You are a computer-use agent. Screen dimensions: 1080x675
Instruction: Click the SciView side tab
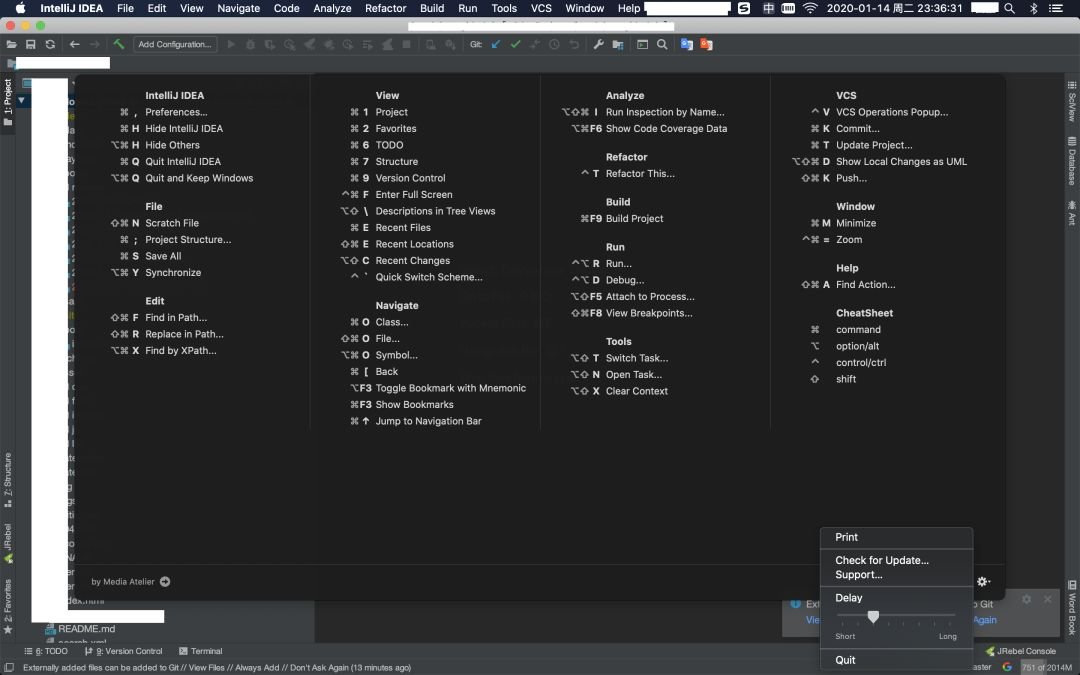click(x=1072, y=102)
